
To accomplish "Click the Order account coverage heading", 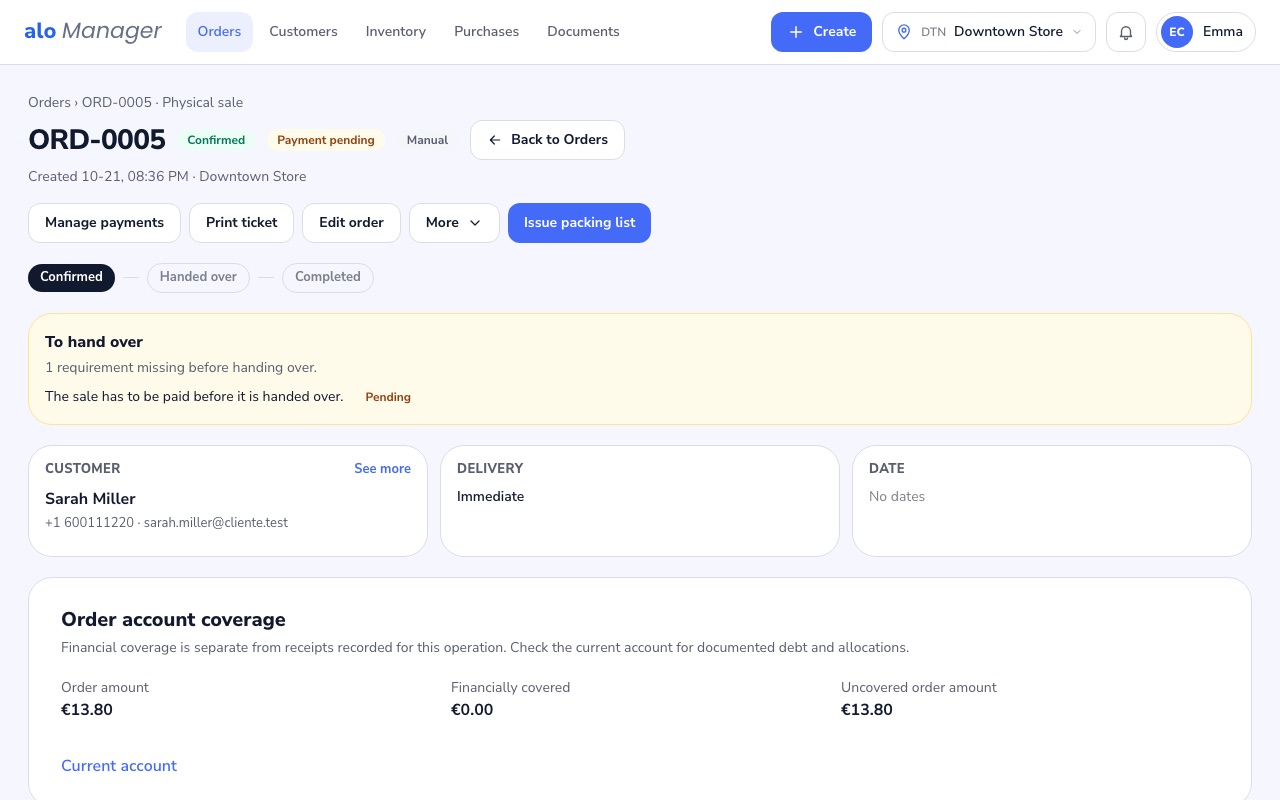I will pos(173,620).
